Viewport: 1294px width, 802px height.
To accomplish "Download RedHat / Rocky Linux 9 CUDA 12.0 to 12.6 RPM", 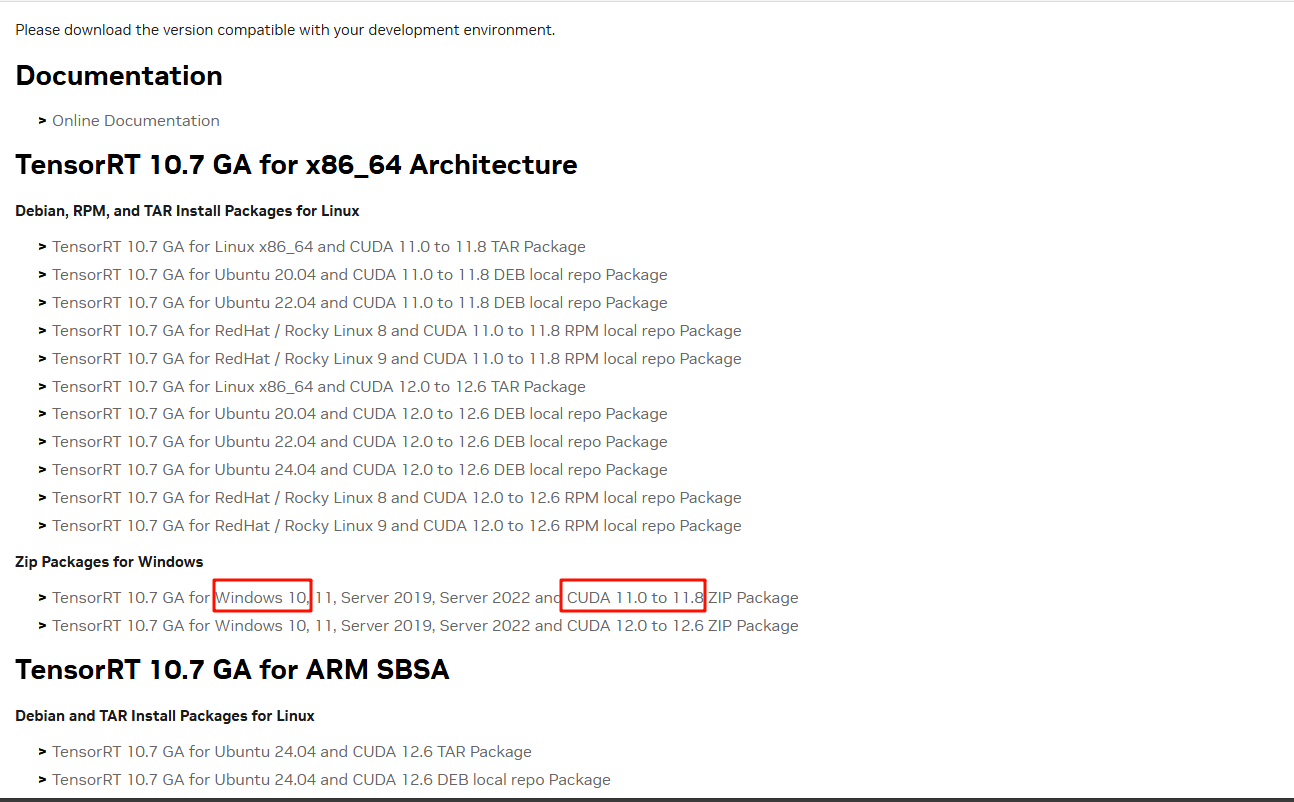I will tap(397, 526).
